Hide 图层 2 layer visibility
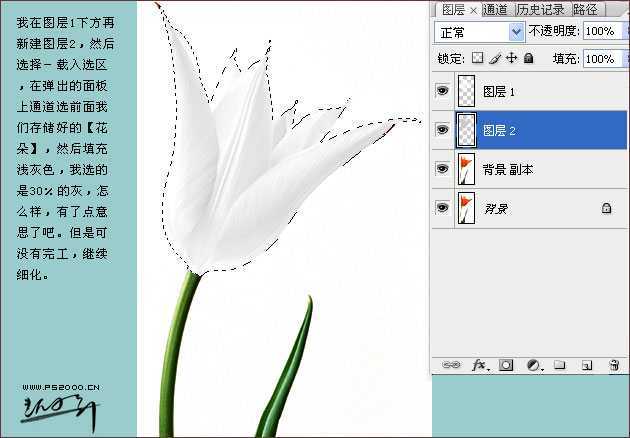The image size is (630, 438). [x=442, y=130]
